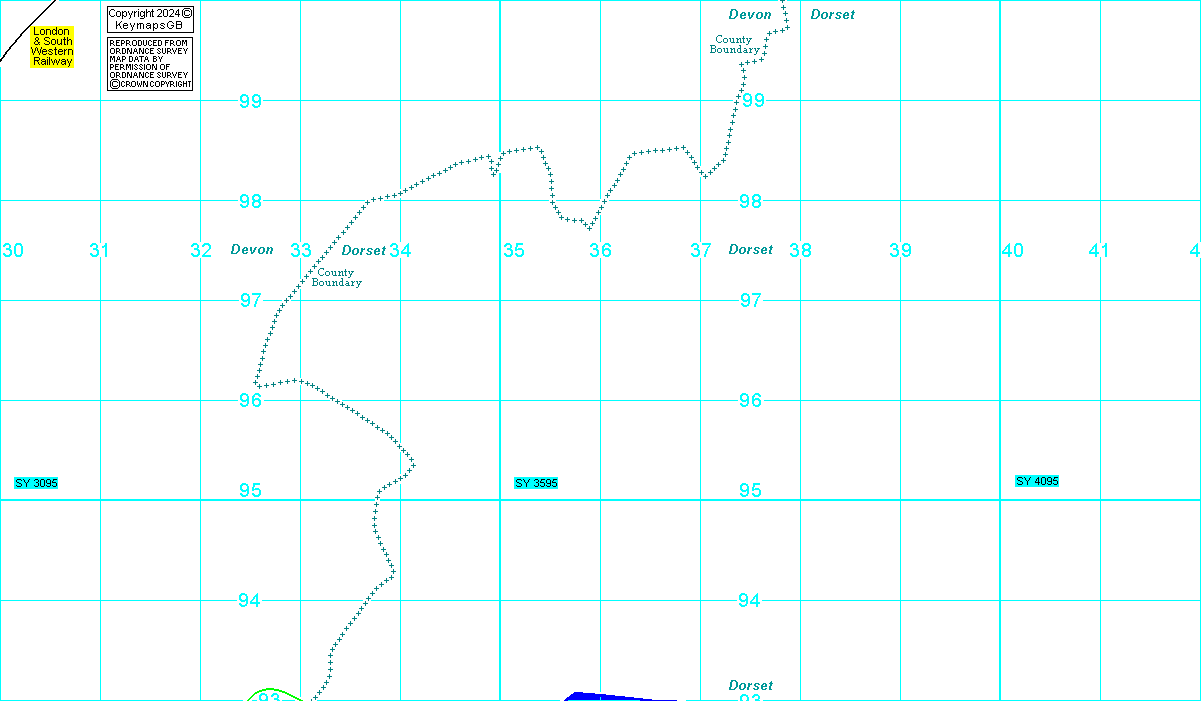Click the blue water area on the map
1201x701 pixels.
(x=600, y=696)
